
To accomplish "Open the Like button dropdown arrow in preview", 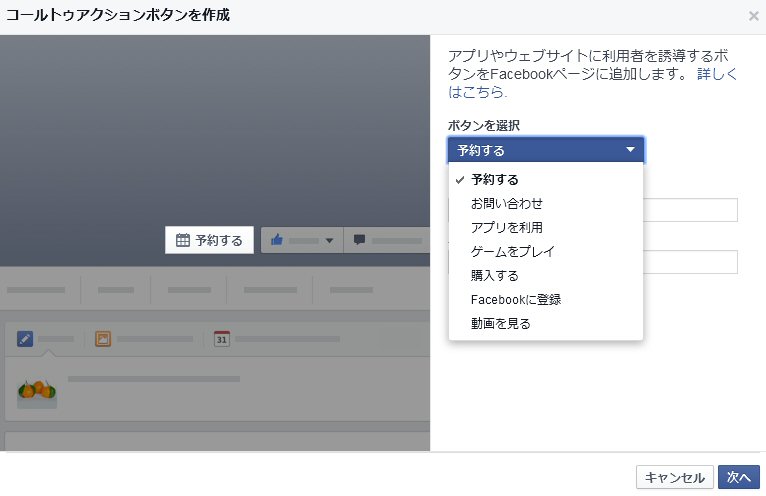I will tap(329, 240).
